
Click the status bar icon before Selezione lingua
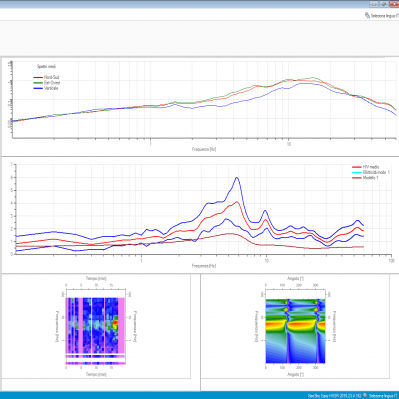[x=365, y=395]
